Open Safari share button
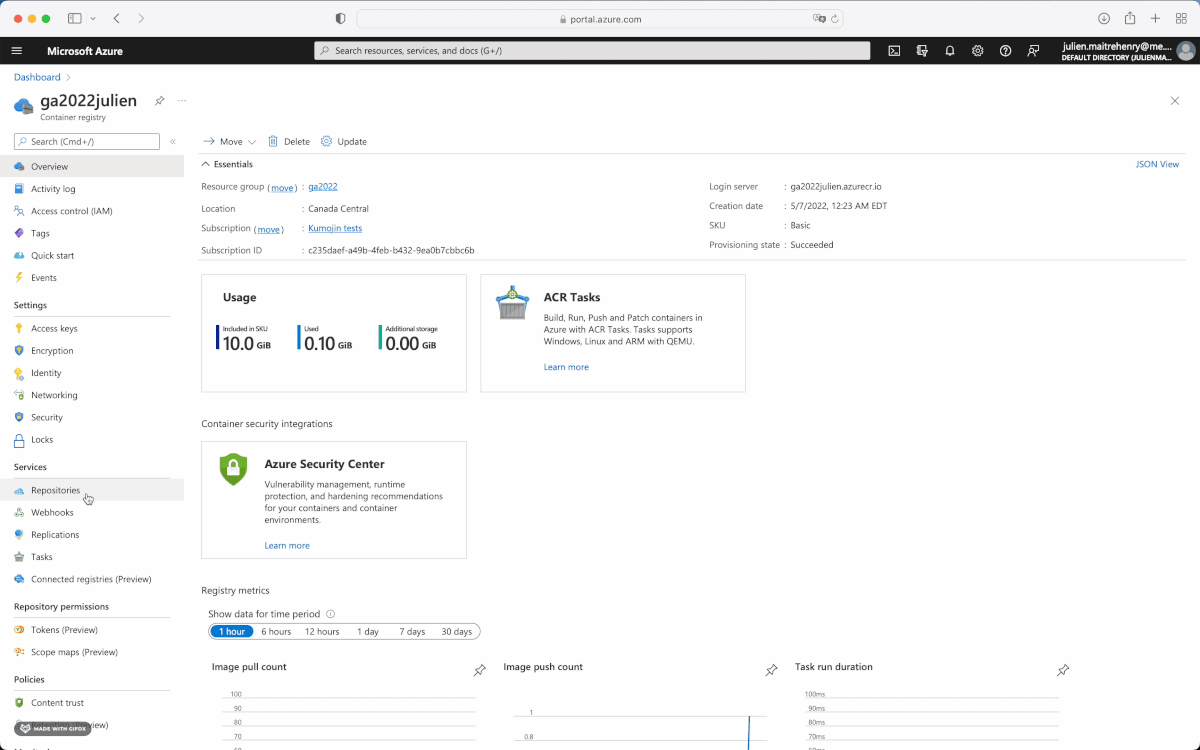This screenshot has height=750, width=1200. tap(1130, 19)
